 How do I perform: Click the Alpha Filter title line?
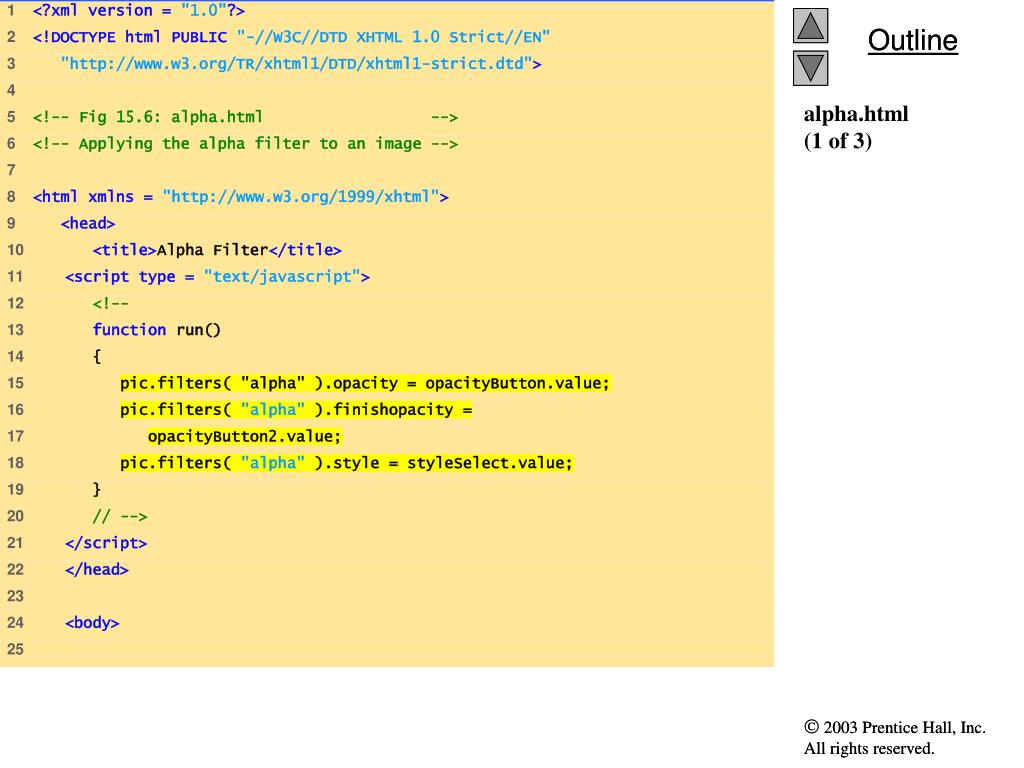click(x=217, y=250)
